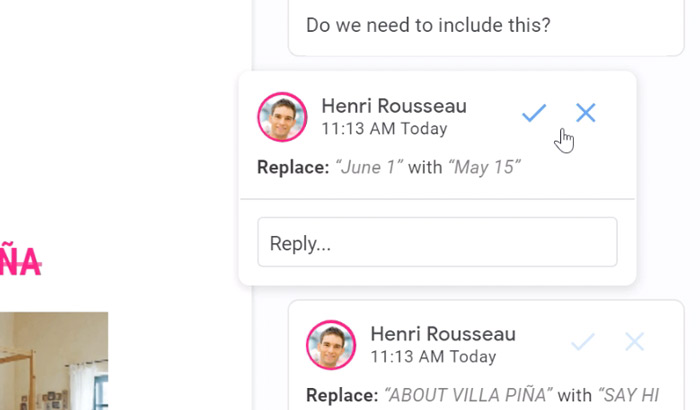
Task: Click Henri Rousseau's avatar in the active suggestion
Action: pos(282,117)
